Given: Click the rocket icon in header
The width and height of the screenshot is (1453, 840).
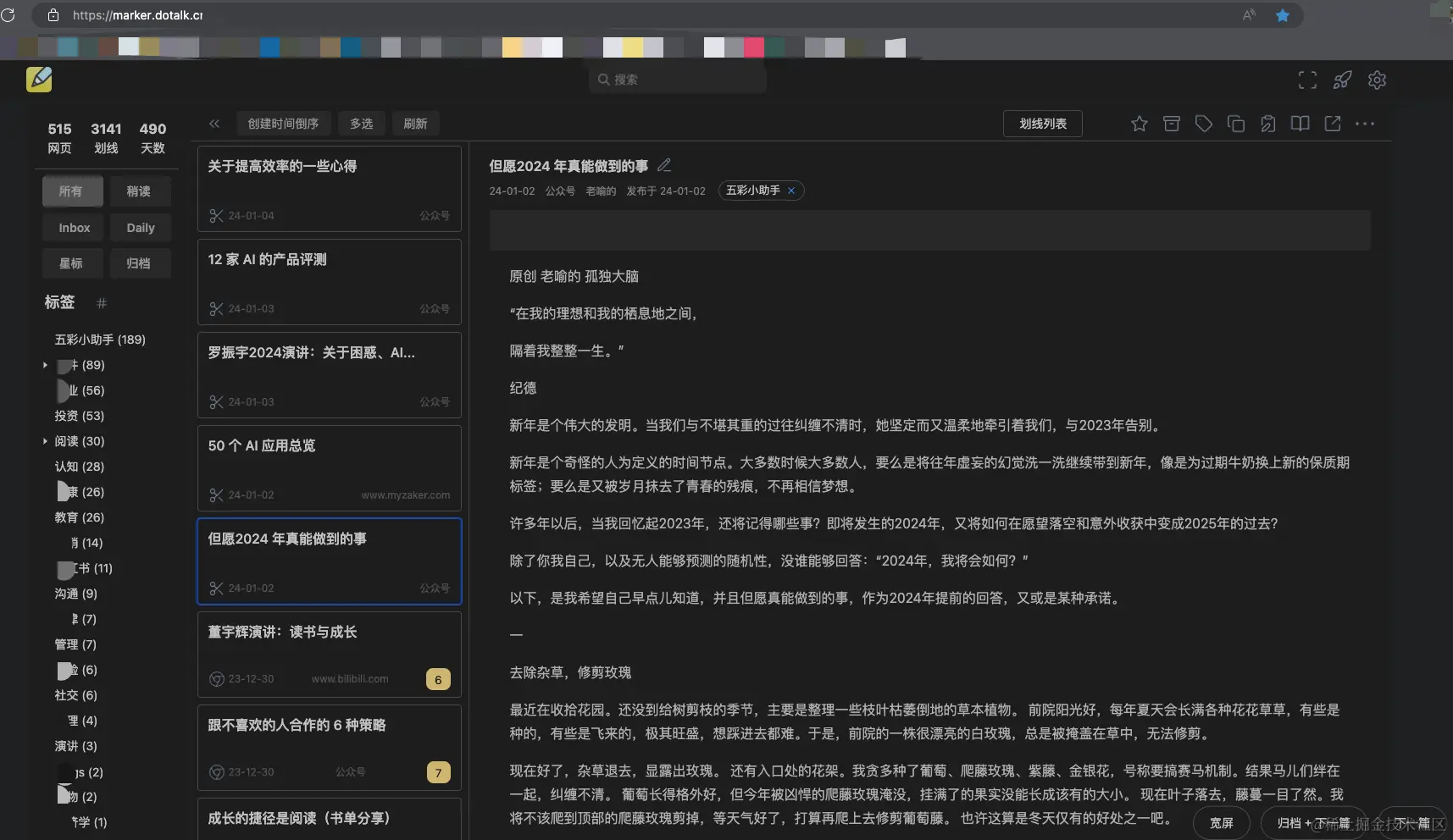Looking at the screenshot, I should (x=1342, y=80).
